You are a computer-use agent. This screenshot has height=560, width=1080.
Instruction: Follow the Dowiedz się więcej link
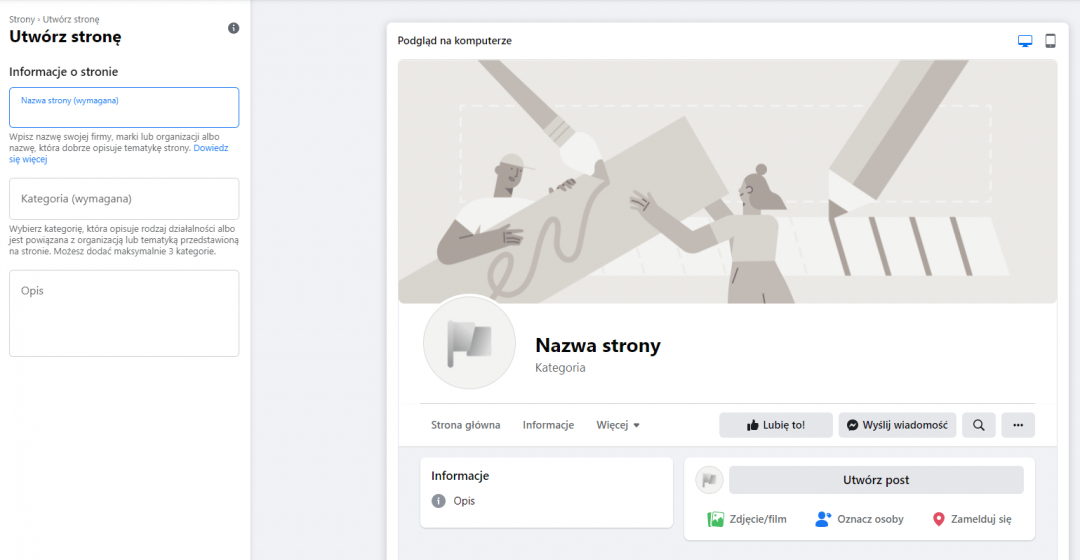[x=211, y=148]
